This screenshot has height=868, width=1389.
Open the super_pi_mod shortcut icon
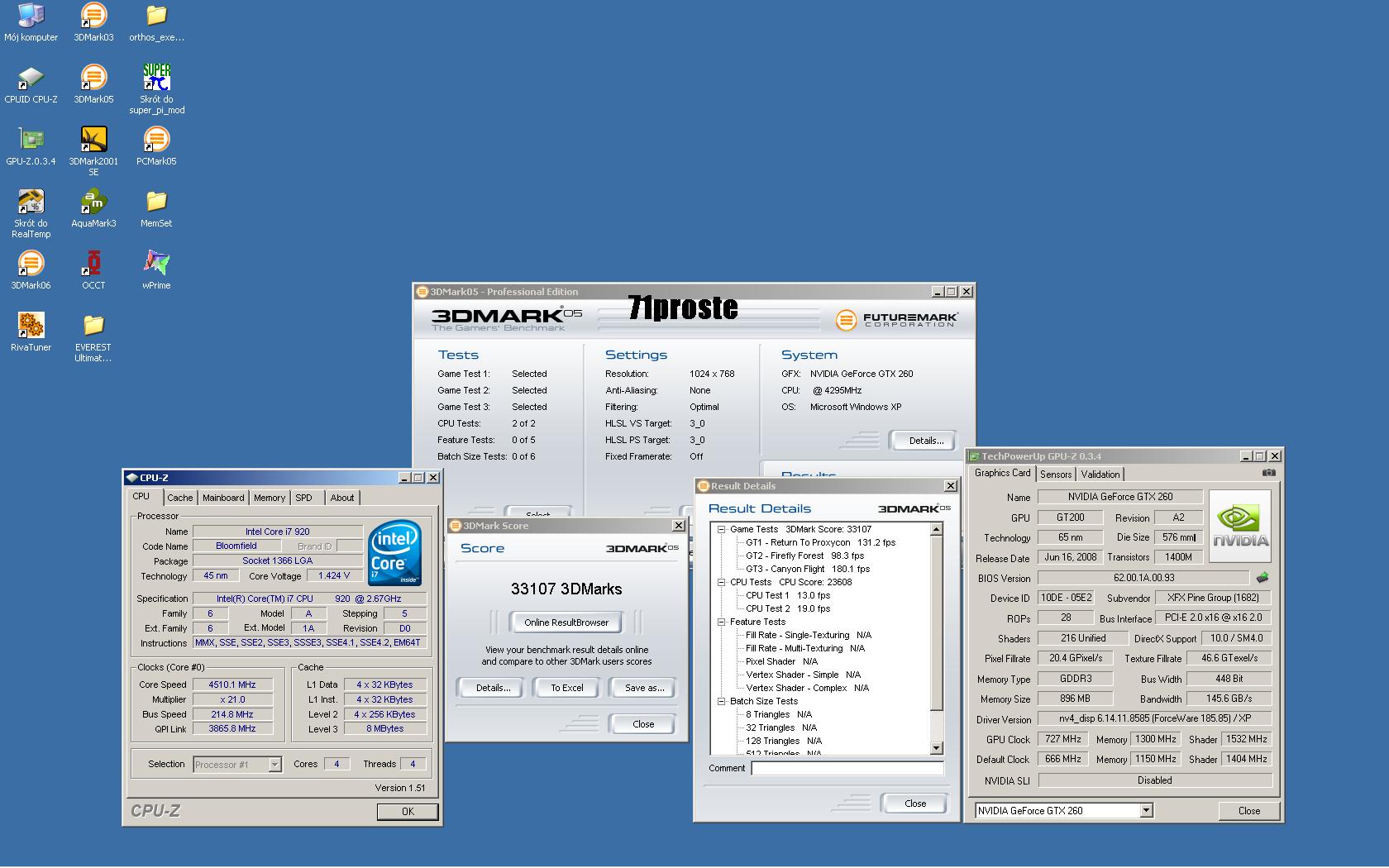(x=156, y=89)
